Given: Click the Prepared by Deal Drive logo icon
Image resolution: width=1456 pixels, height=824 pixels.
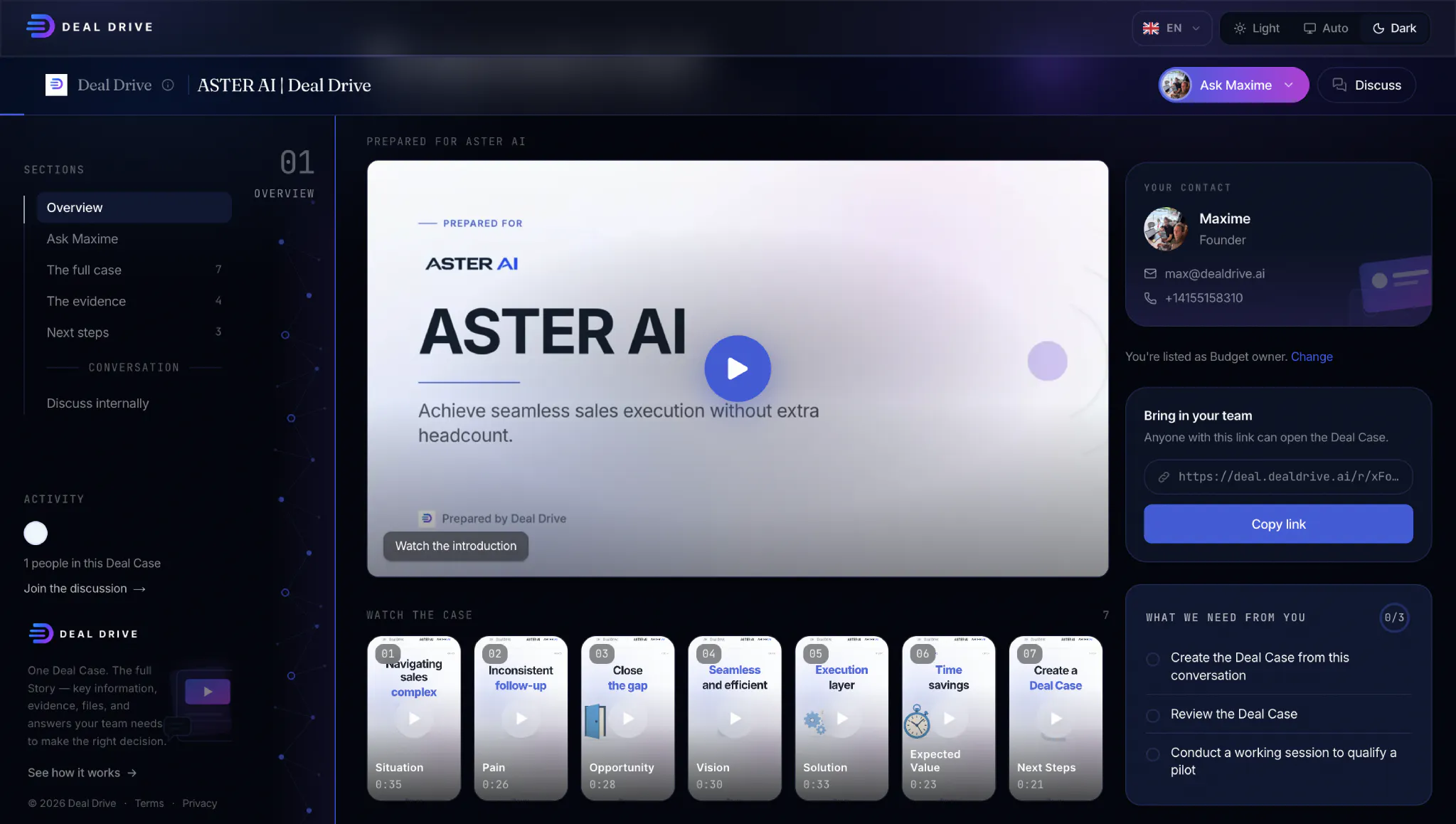Looking at the screenshot, I should pos(426,518).
